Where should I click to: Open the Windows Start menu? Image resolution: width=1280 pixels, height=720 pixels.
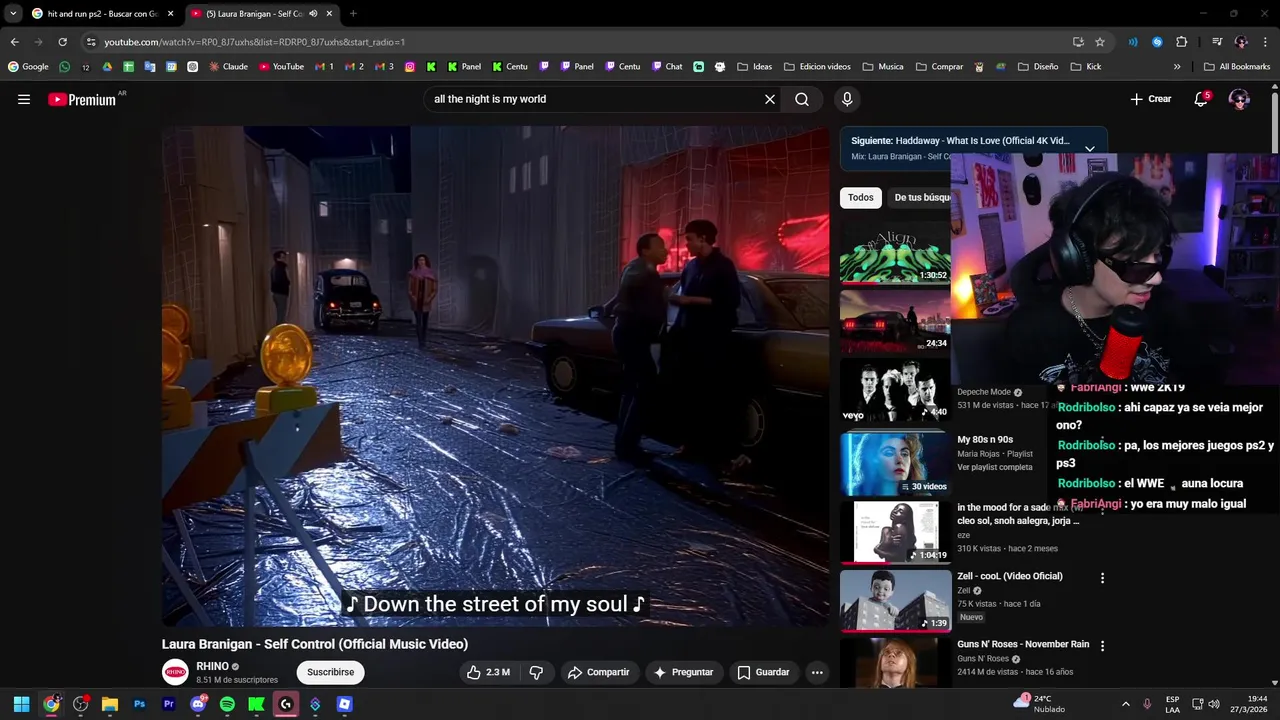pos(21,704)
